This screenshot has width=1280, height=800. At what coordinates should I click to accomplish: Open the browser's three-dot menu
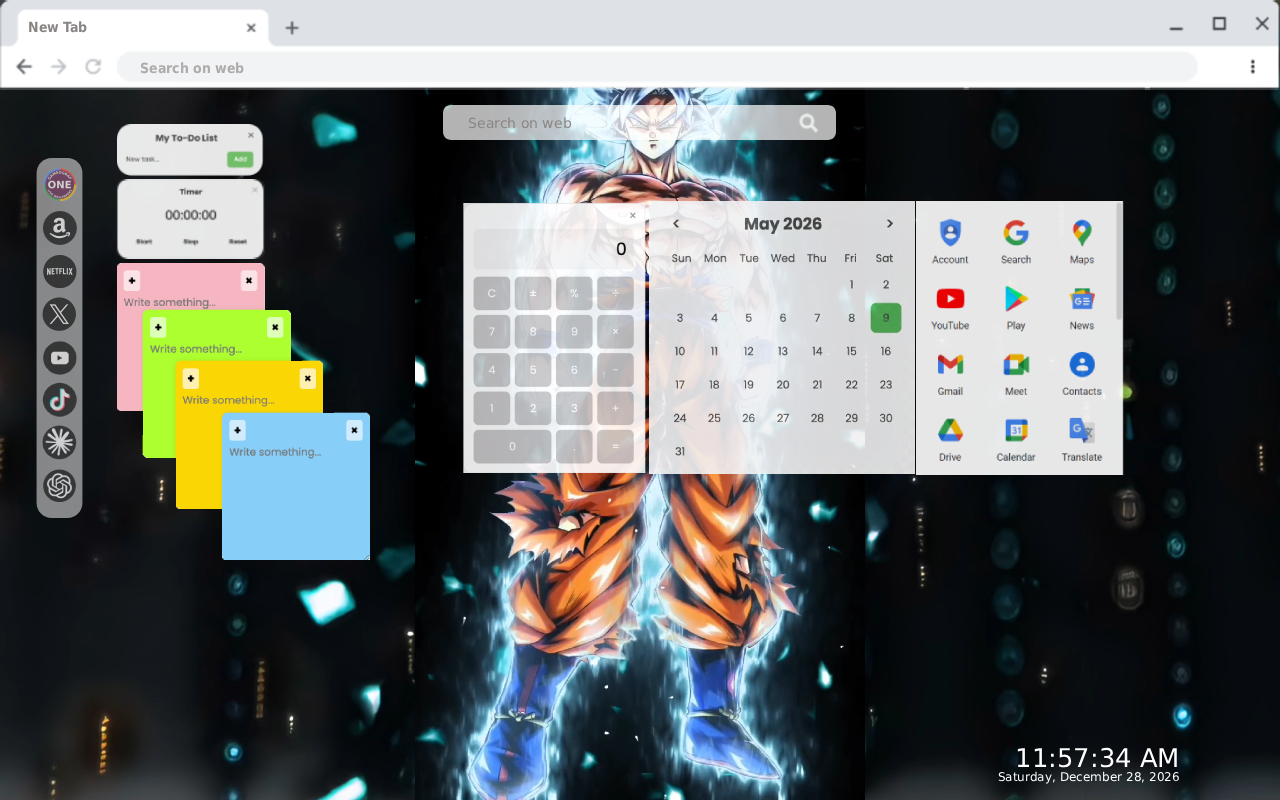(1252, 67)
